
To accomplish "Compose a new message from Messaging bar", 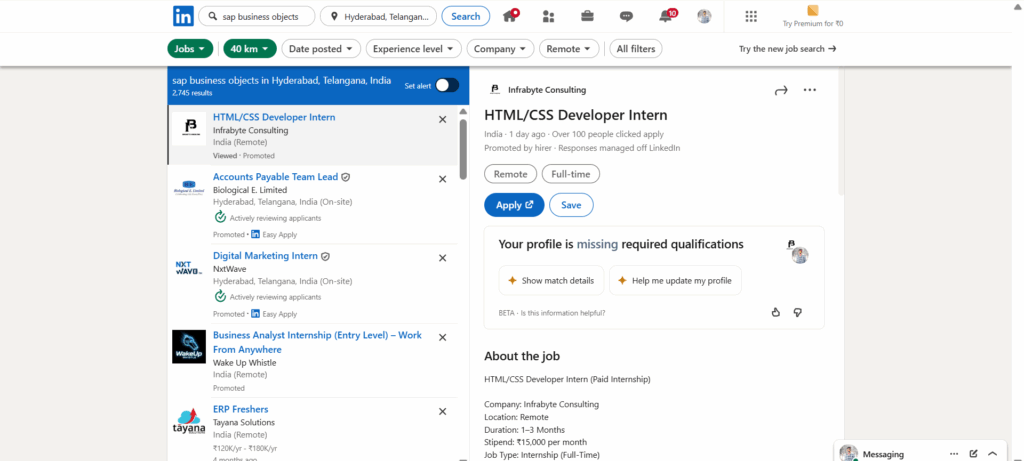I will click(x=974, y=454).
